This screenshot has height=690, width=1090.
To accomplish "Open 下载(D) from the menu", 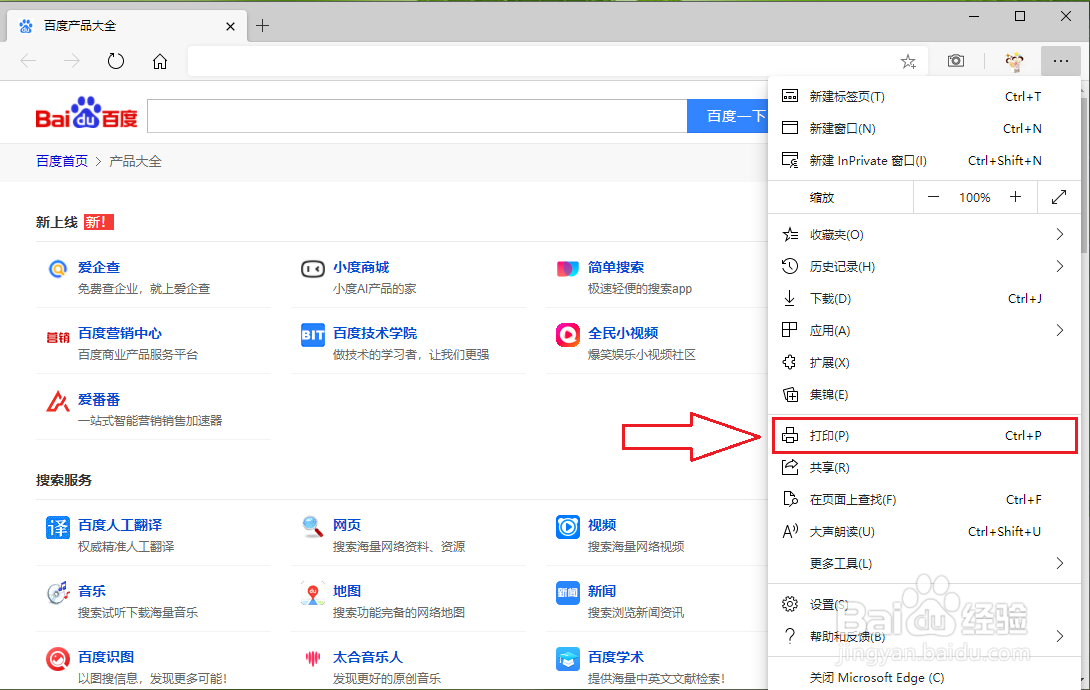I will click(x=924, y=299).
